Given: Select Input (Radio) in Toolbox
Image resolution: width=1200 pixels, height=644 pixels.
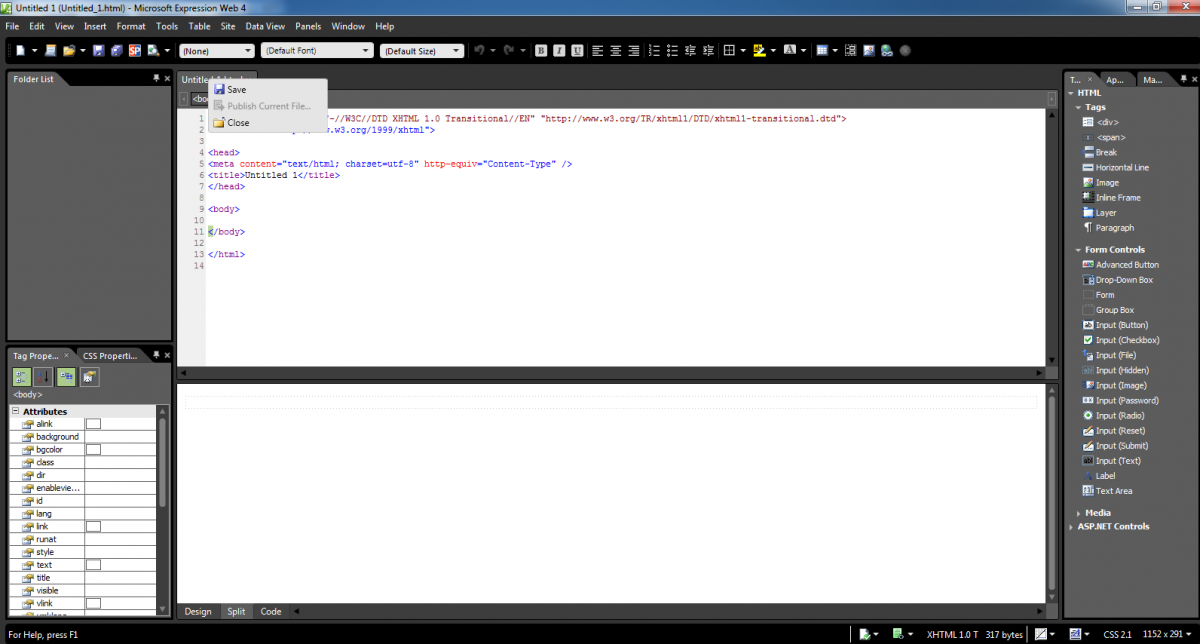Looking at the screenshot, I should (x=1114, y=415).
